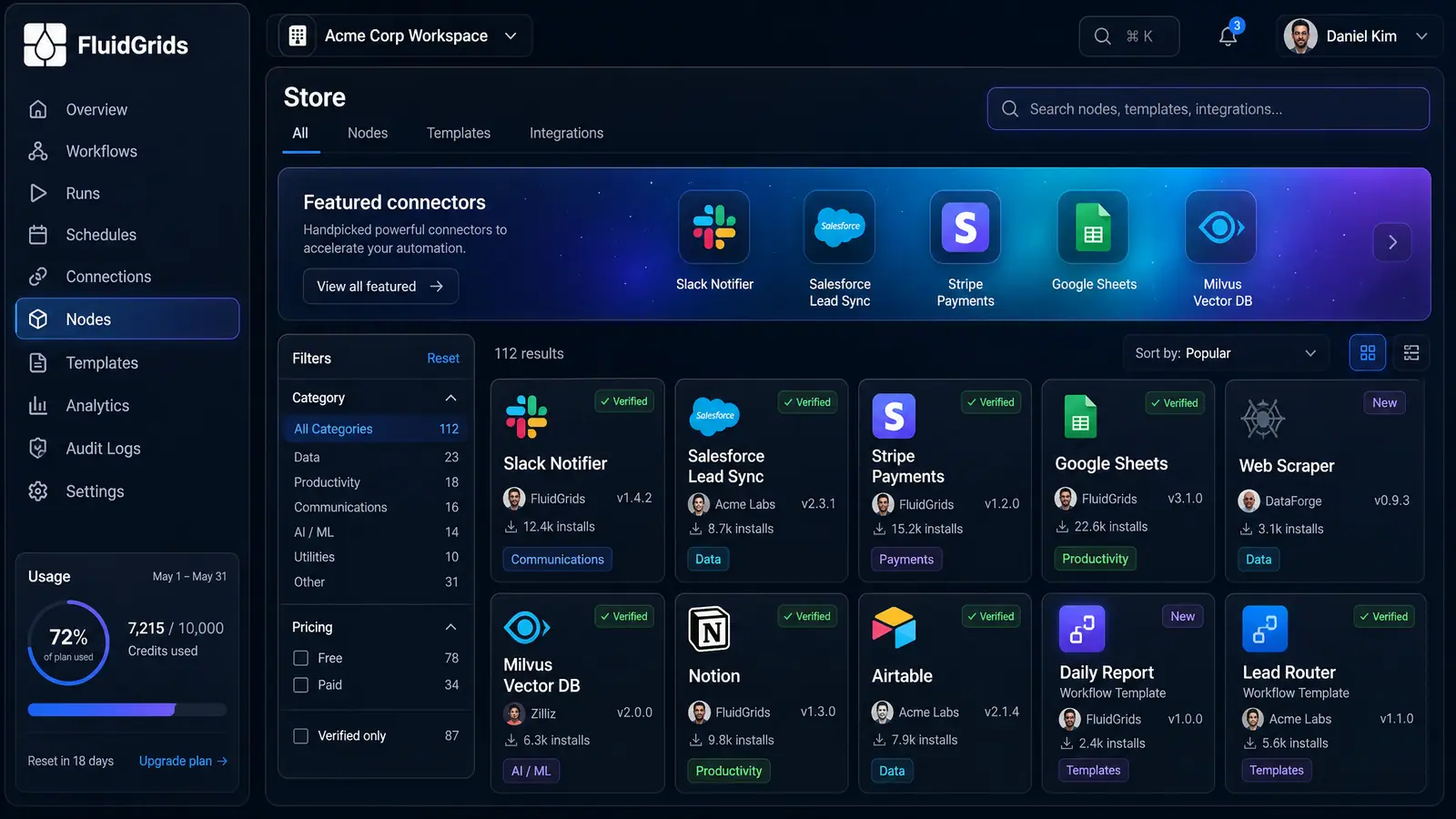Click the workspace grid icon in header
Viewport: 1456px width, 819px height.
[x=298, y=35]
